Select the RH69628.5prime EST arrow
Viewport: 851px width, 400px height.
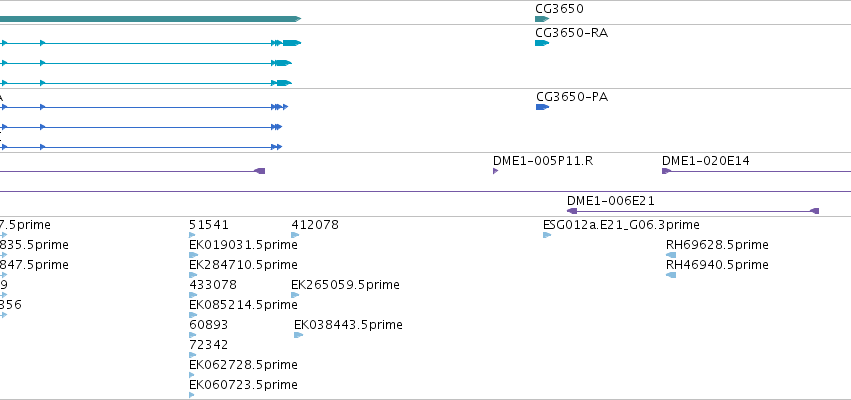pyautogui.click(x=671, y=255)
